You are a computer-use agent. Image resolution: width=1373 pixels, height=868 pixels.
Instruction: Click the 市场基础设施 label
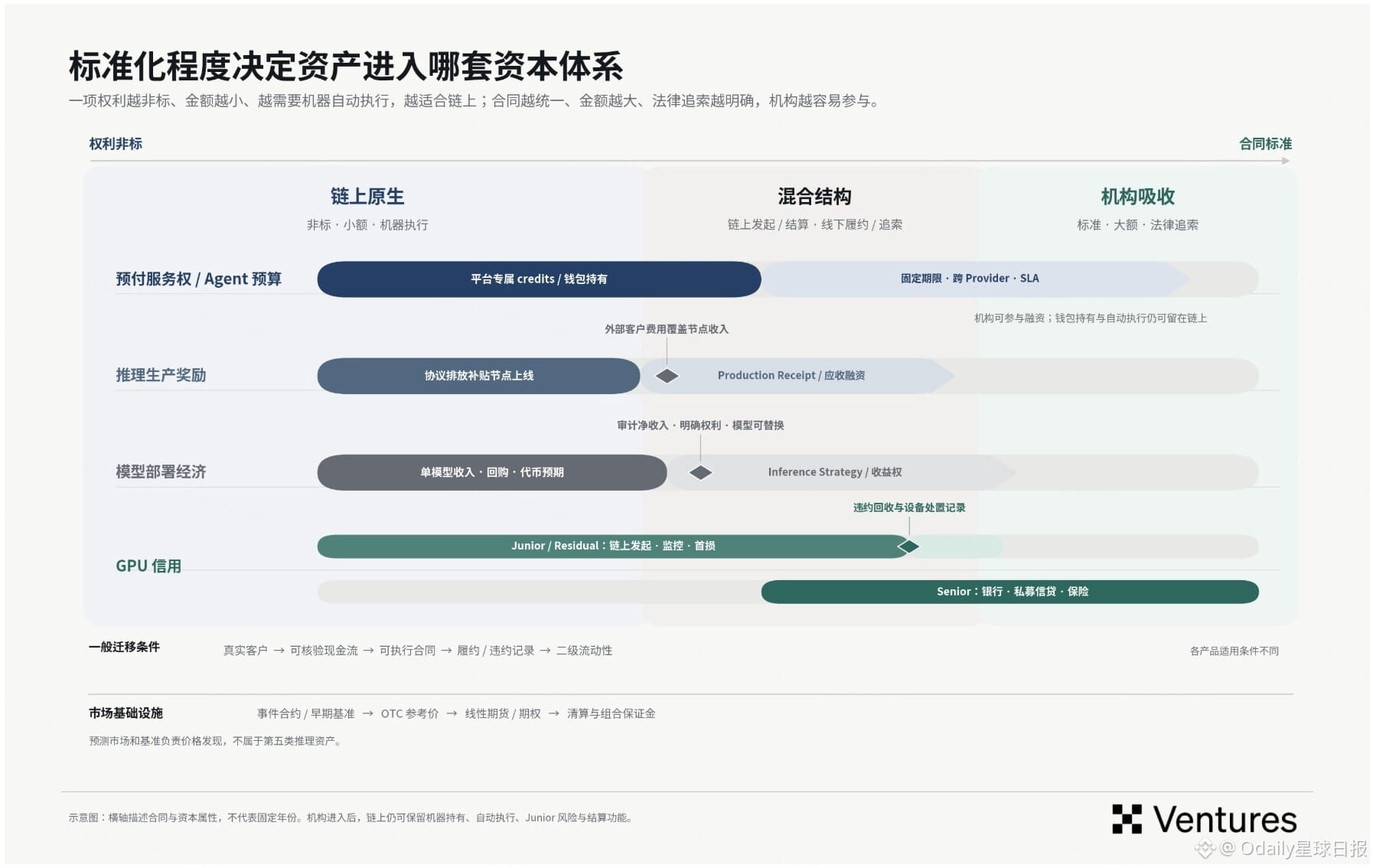pos(126,713)
